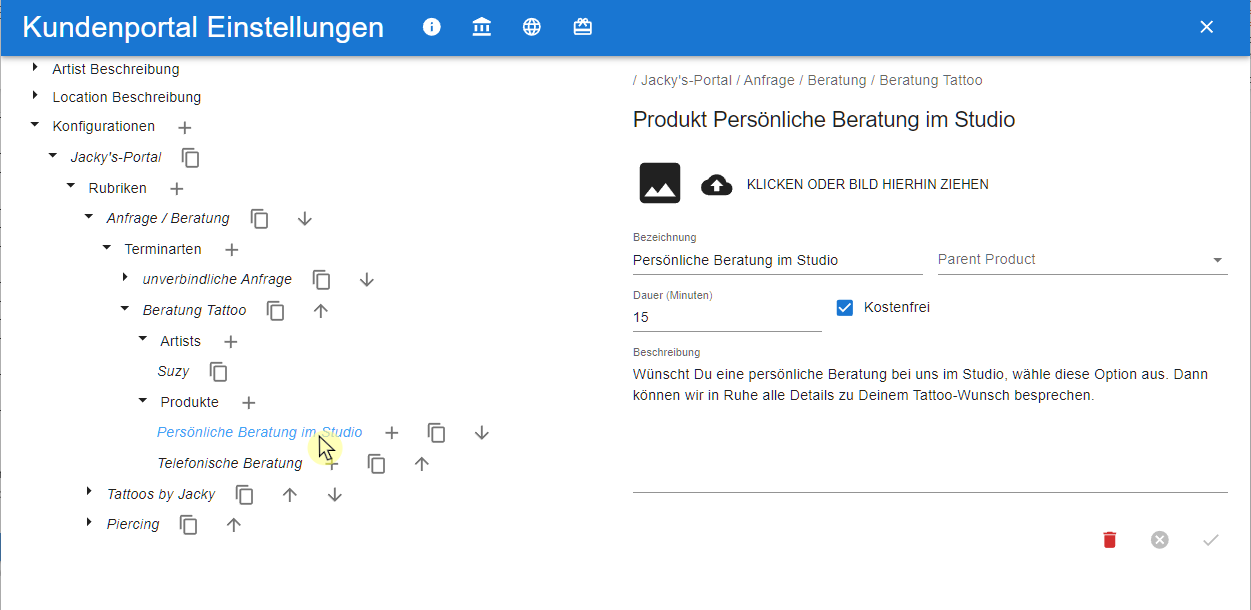Screen dimensions: 1251x610
Task: Collapse the Produkte node
Action: (x=143, y=401)
